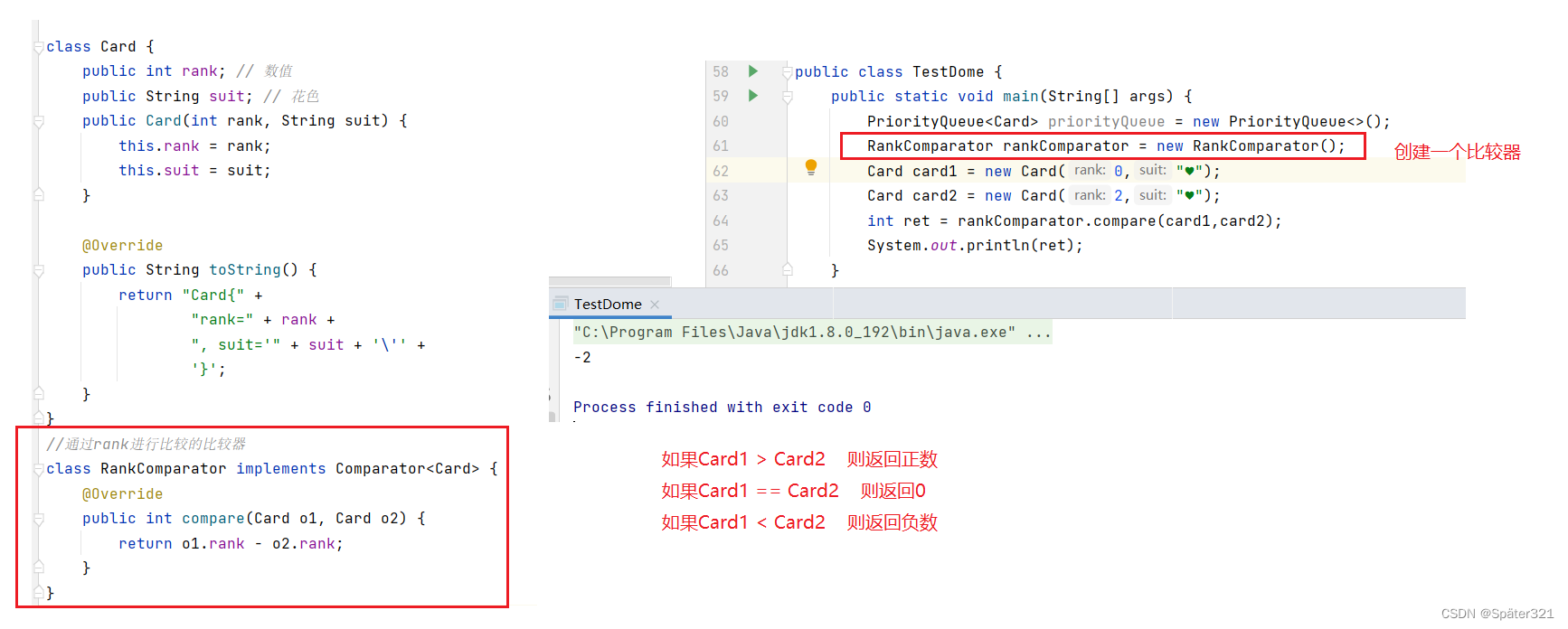Collapse the RankComparator class fold marker
1568x629 pixels.
39,469
